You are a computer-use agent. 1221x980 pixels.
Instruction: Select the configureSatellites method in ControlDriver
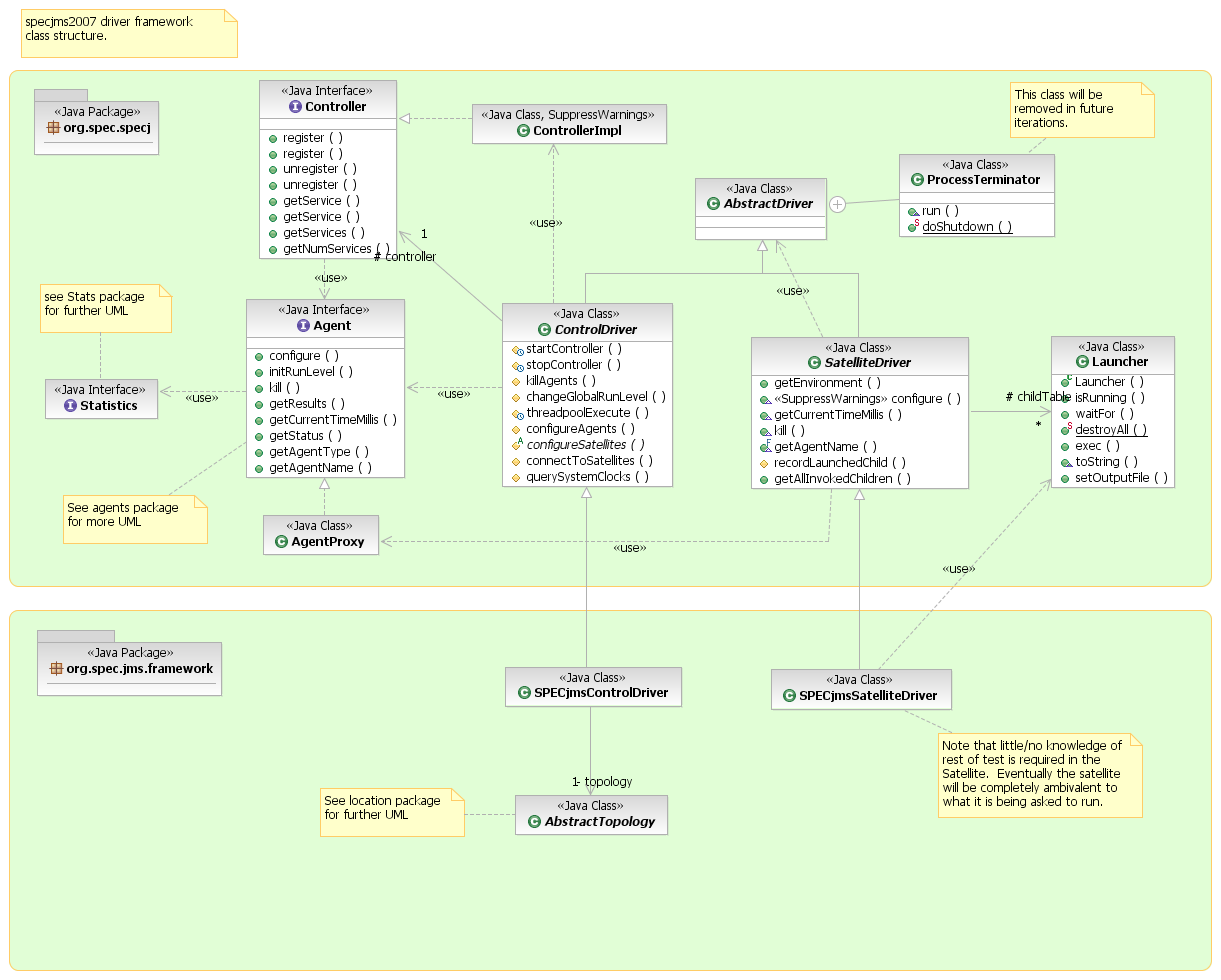[x=585, y=444]
